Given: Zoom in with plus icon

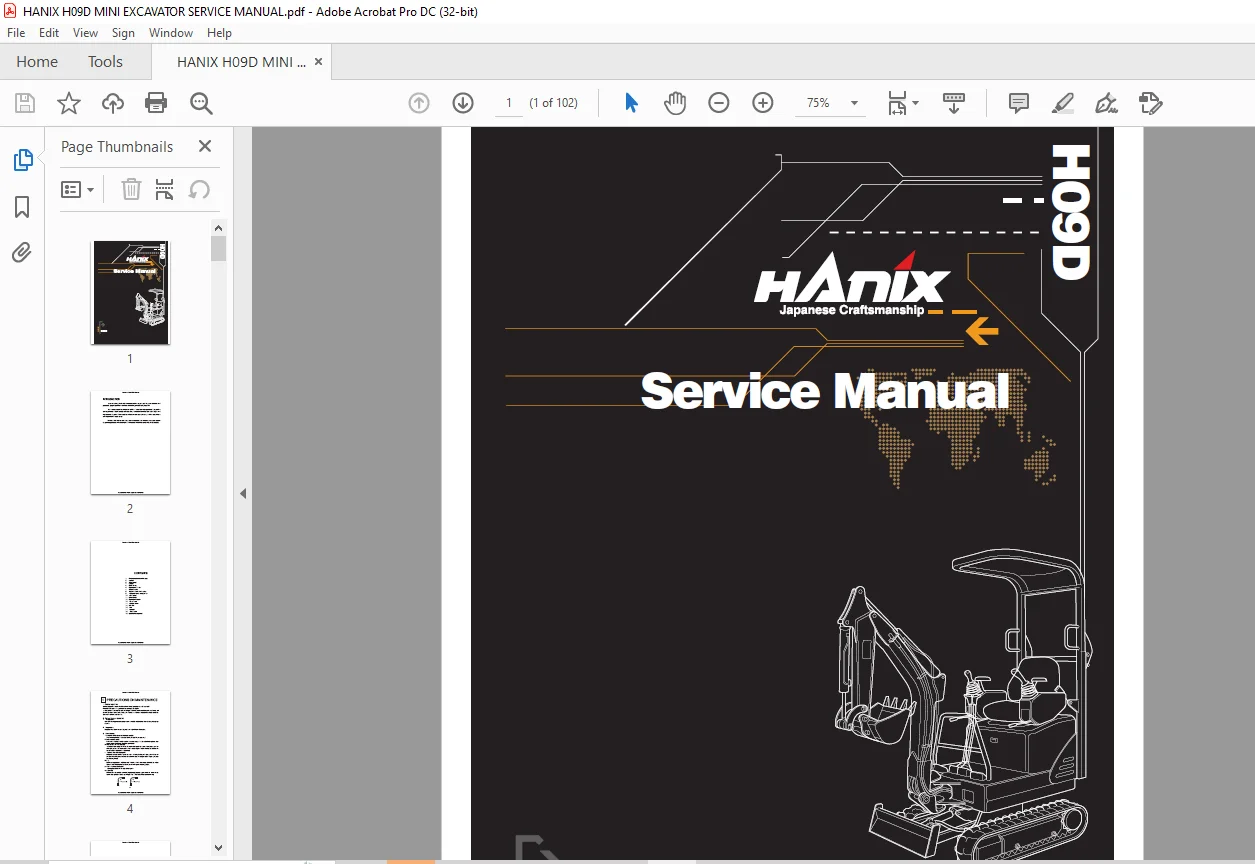Looking at the screenshot, I should [x=763, y=103].
